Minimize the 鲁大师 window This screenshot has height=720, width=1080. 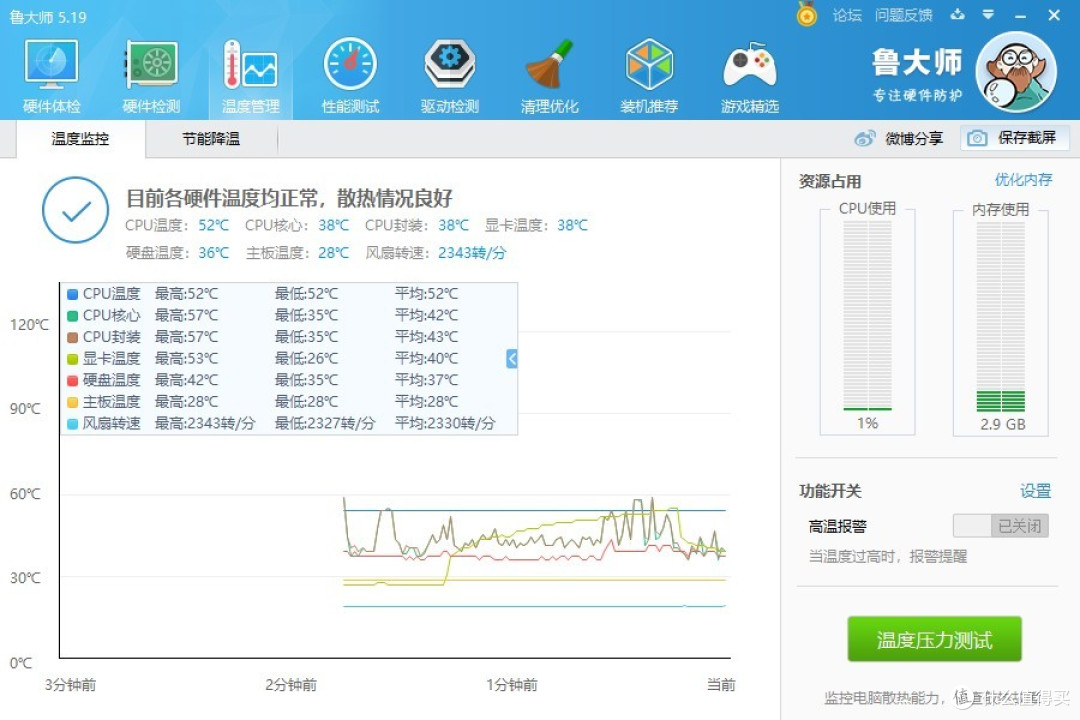pos(1021,15)
